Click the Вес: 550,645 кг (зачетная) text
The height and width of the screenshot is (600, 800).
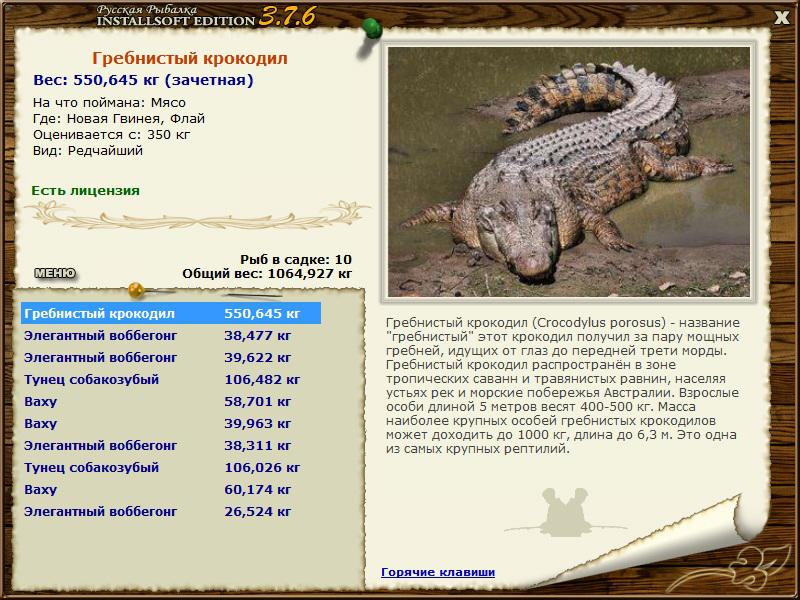[143, 80]
